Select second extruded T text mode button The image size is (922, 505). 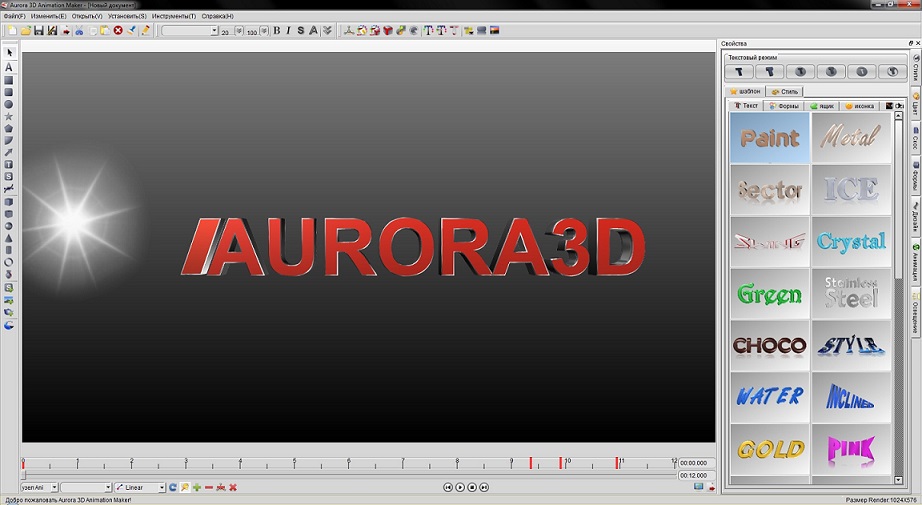point(770,72)
